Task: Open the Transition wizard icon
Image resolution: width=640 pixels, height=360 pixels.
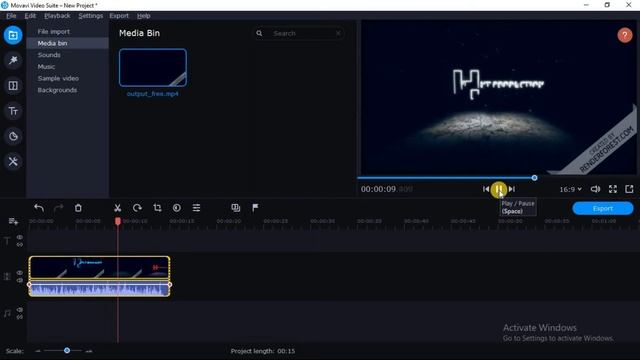Action: click(x=236, y=208)
